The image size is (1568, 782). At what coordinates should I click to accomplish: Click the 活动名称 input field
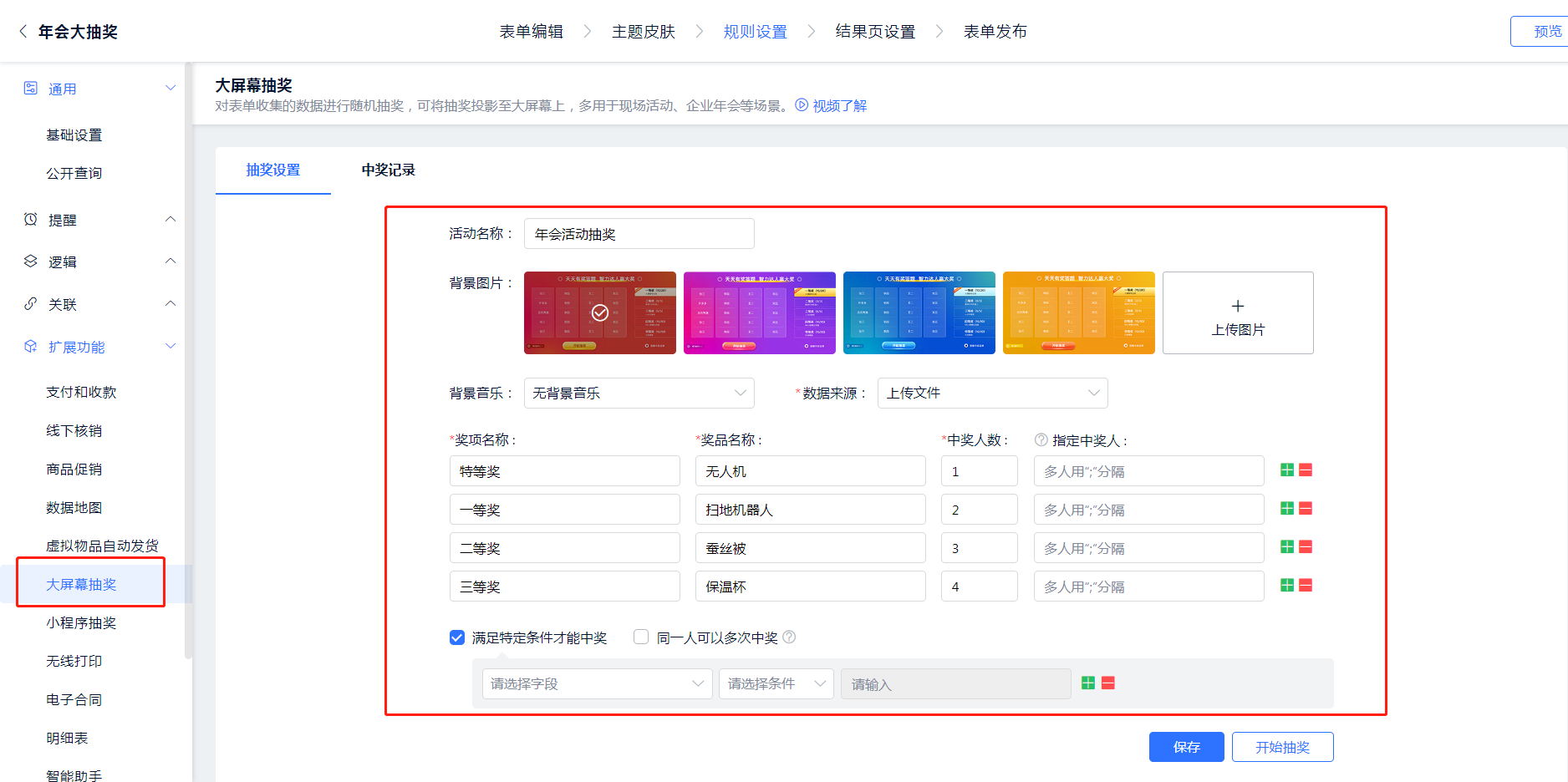click(x=639, y=234)
